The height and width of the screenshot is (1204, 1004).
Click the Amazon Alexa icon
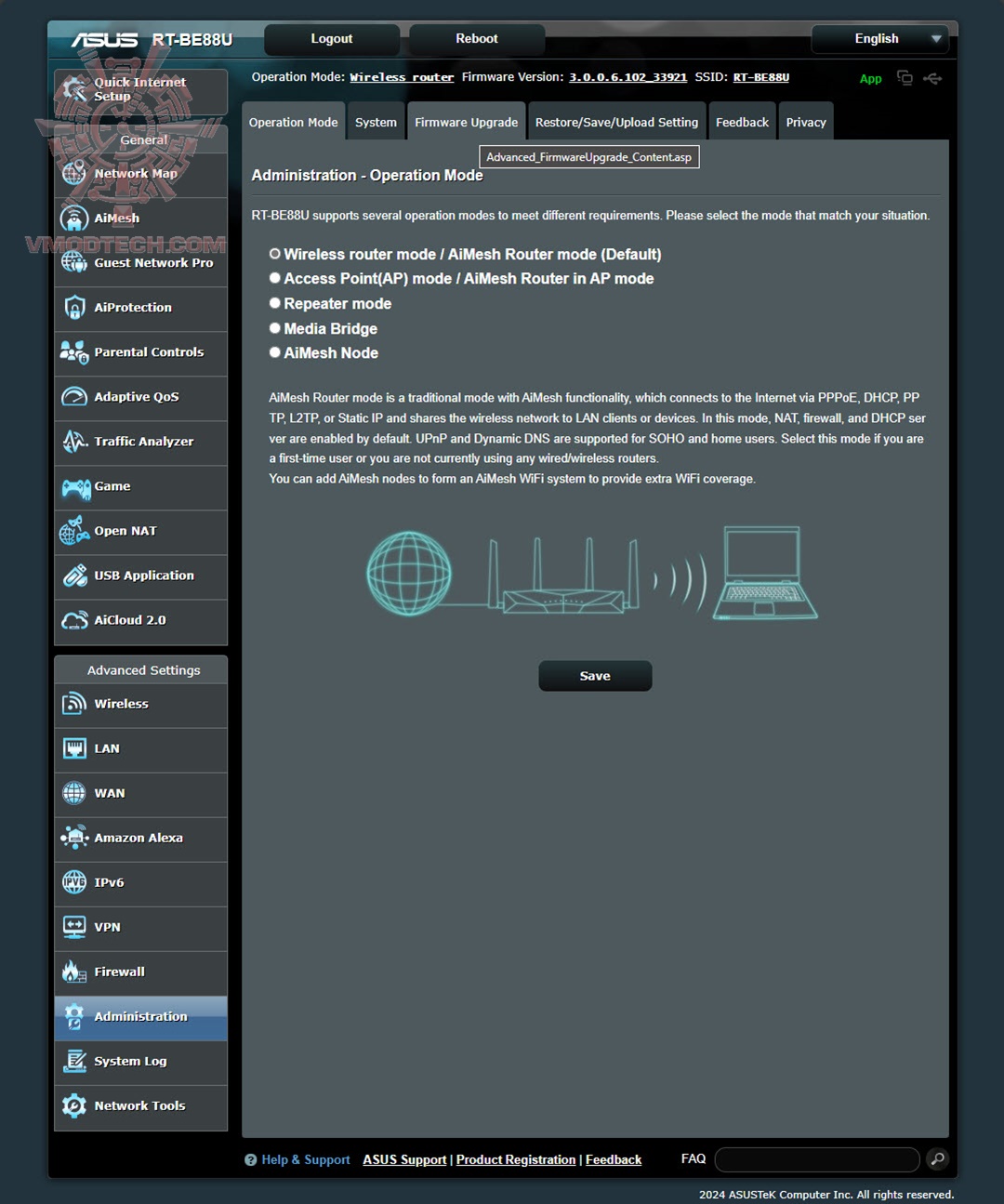[74, 838]
